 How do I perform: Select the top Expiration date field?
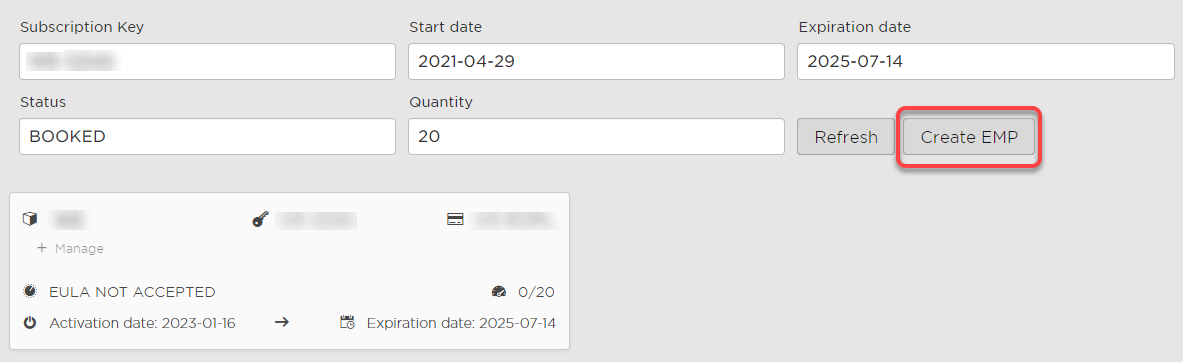985,61
